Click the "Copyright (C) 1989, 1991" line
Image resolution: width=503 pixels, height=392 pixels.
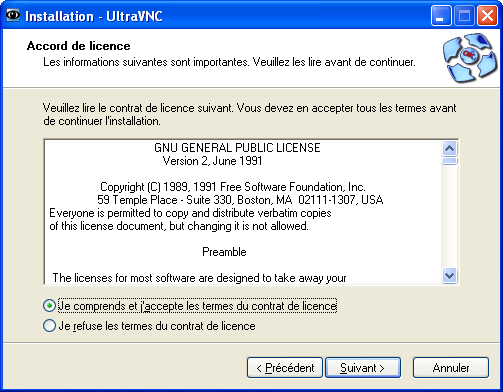pos(233,187)
